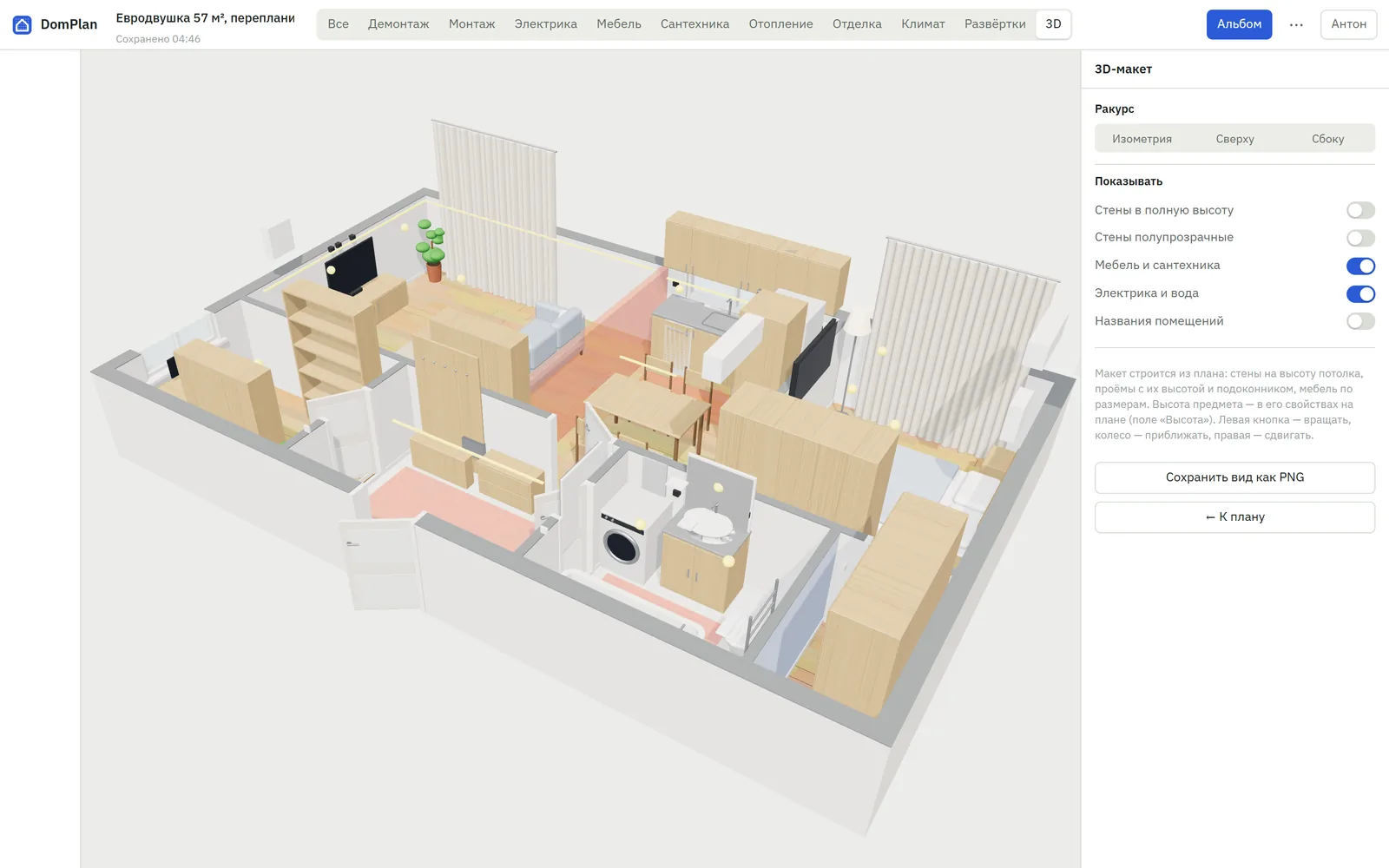Select the Изометрия view angle
Screen dimensions: 1389x868
click(x=1142, y=139)
